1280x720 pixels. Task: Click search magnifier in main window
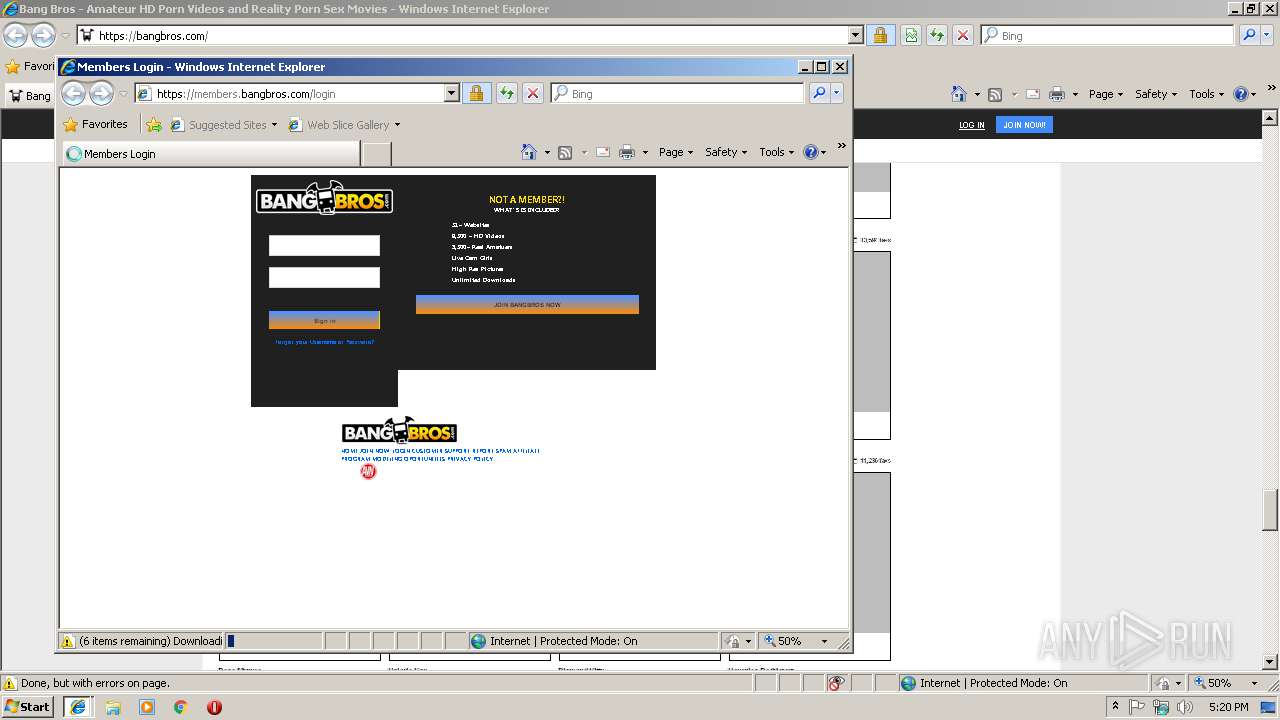1249,36
